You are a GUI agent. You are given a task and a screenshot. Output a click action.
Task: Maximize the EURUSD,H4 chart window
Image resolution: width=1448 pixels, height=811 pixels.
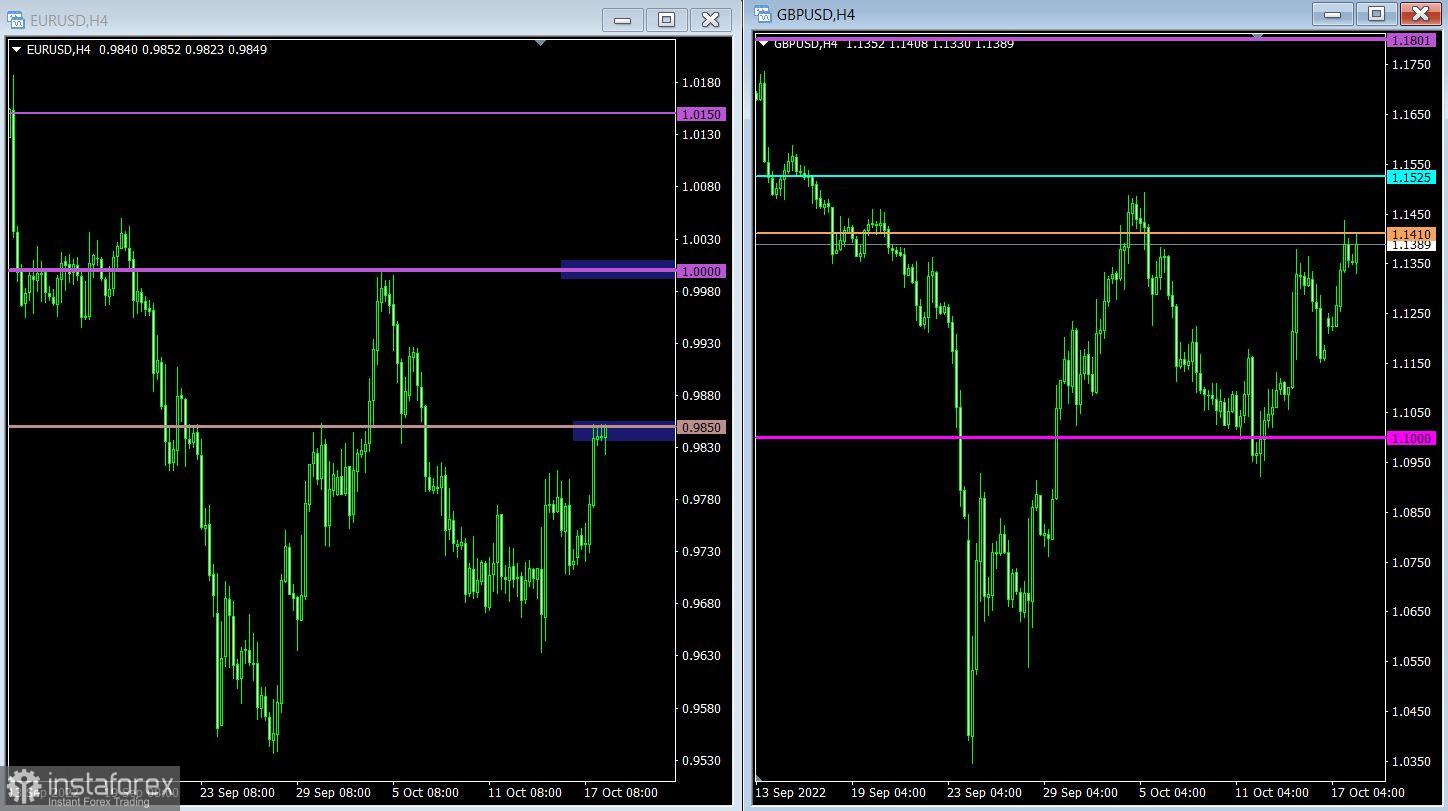point(667,20)
